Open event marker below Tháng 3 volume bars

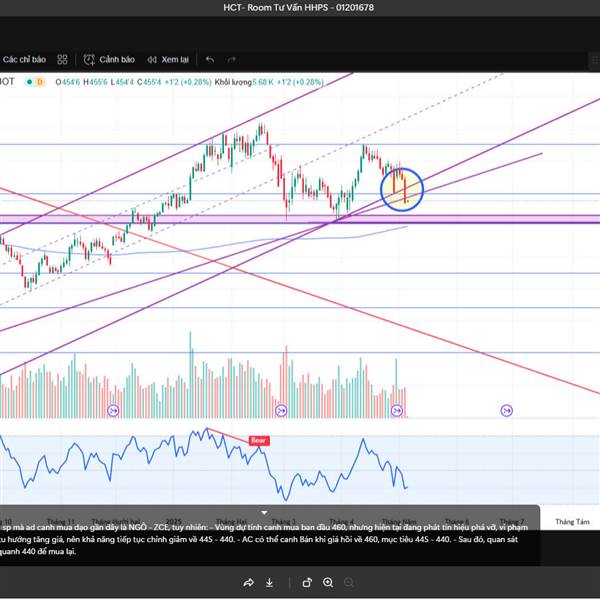[281, 411]
